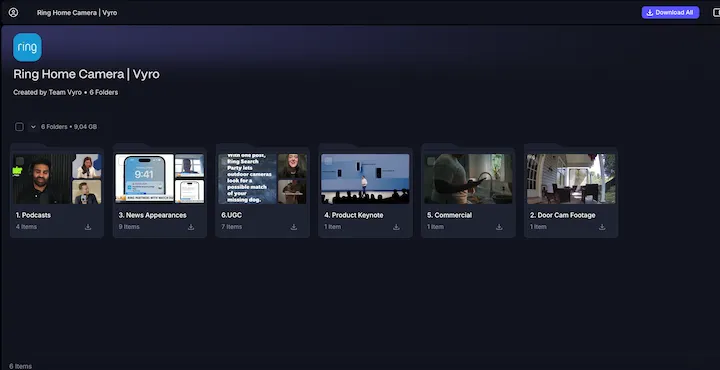The width and height of the screenshot is (720, 370).
Task: Click the 1 Item count under Product Keynote
Action: pyautogui.click(x=332, y=227)
